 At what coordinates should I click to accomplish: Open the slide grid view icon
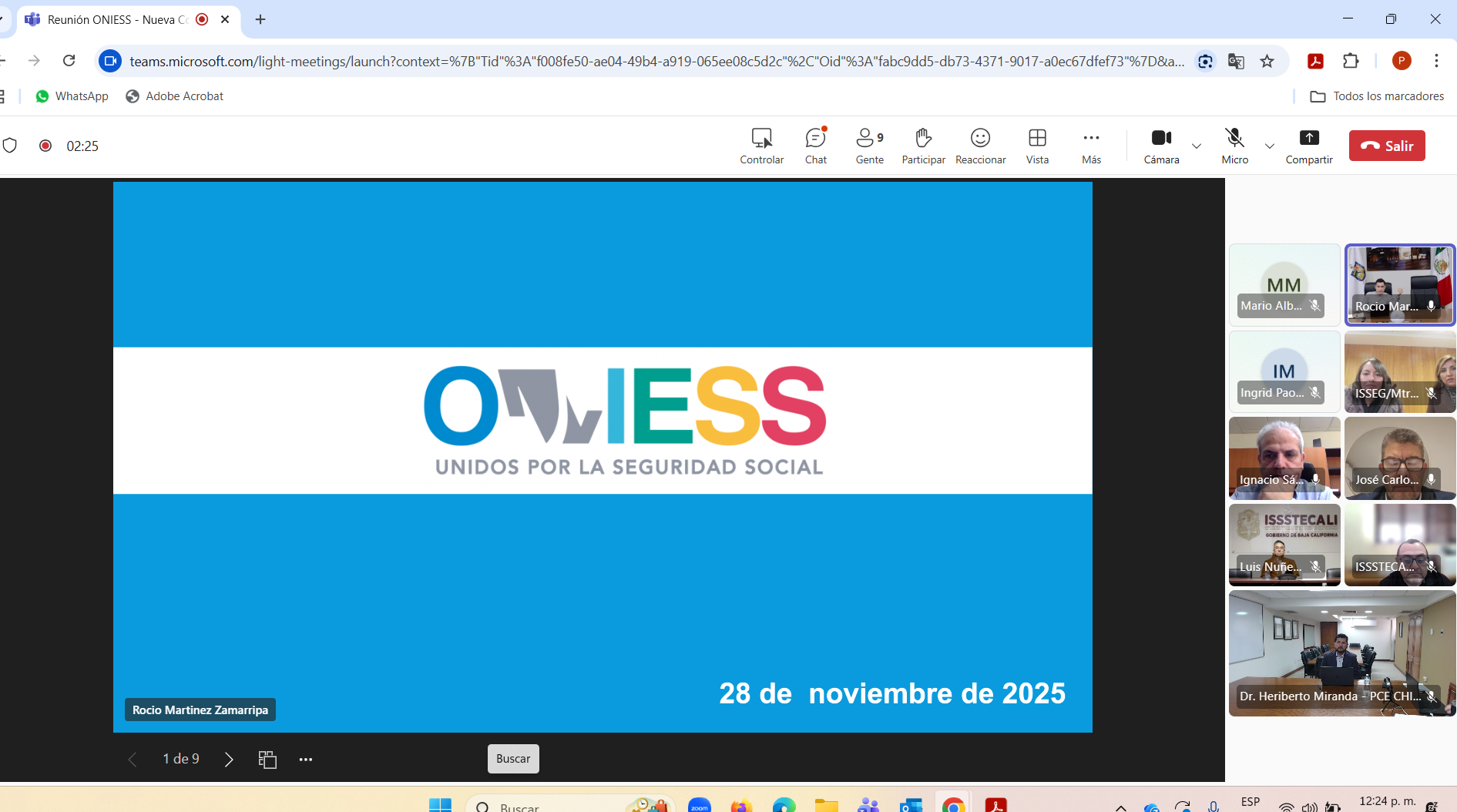coord(267,760)
